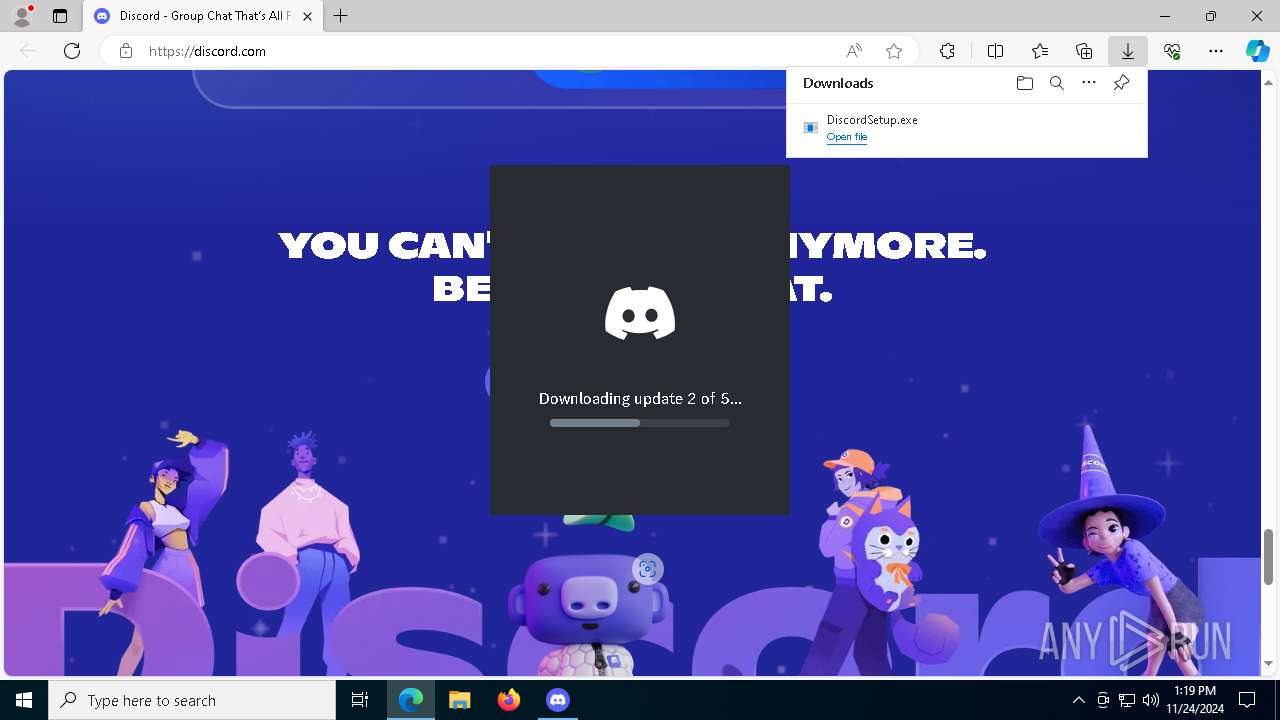Open Collections panel
Image resolution: width=1280 pixels, height=720 pixels.
(x=1084, y=51)
